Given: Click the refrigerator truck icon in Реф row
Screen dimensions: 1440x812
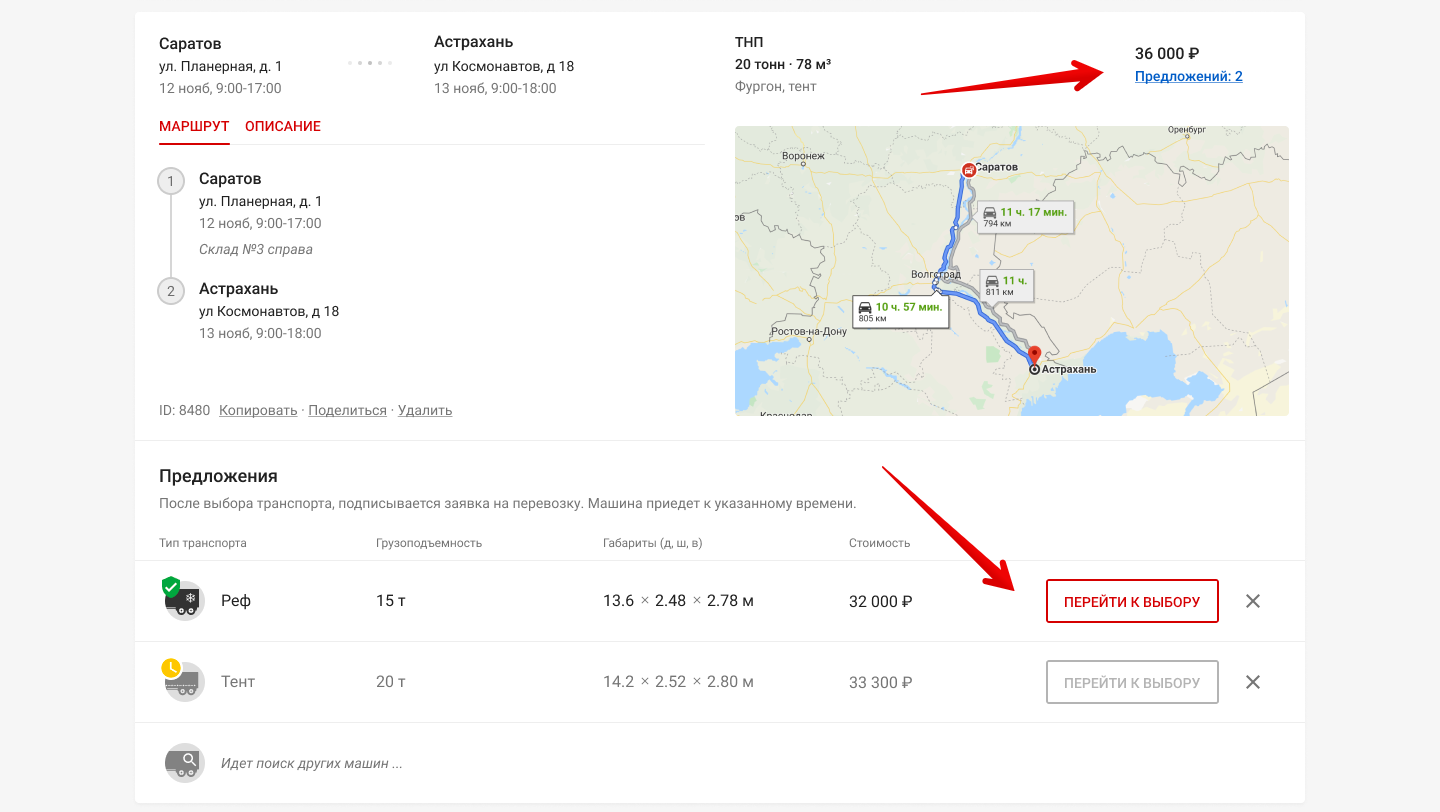Looking at the screenshot, I should (184, 601).
